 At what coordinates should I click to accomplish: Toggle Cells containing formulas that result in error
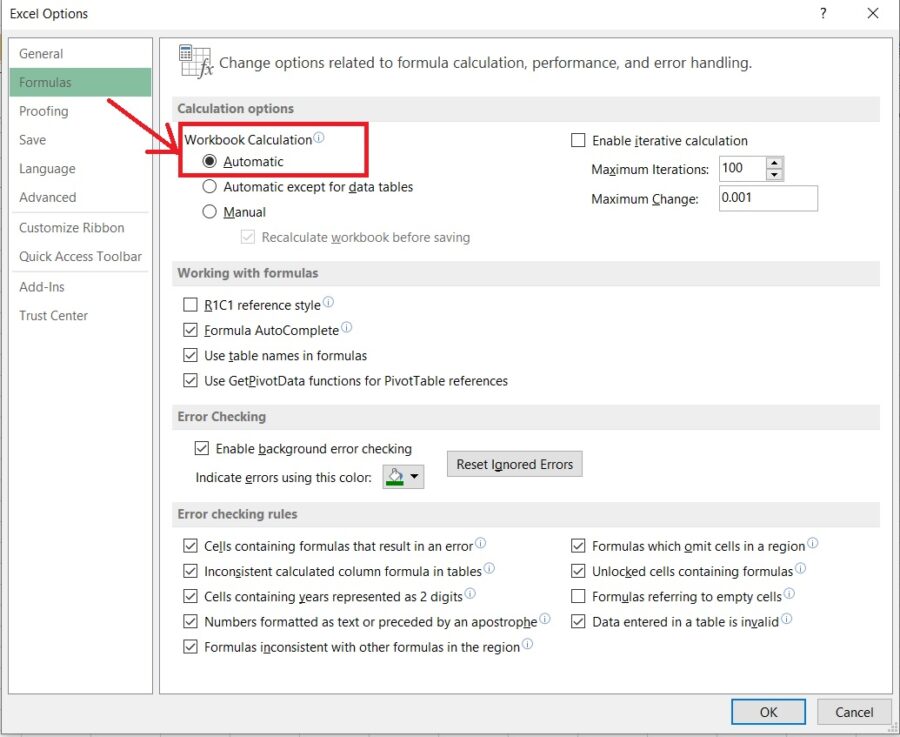(x=190, y=545)
